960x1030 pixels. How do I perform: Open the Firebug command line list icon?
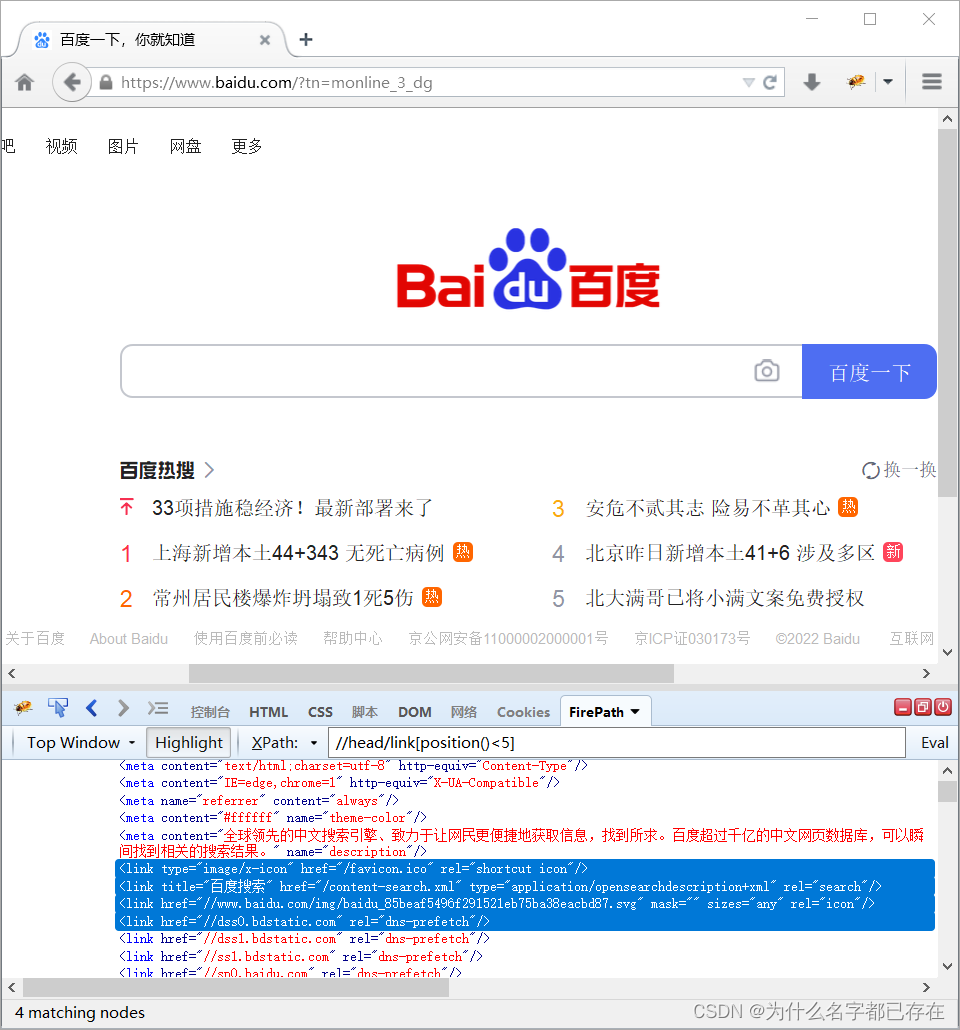point(158,708)
